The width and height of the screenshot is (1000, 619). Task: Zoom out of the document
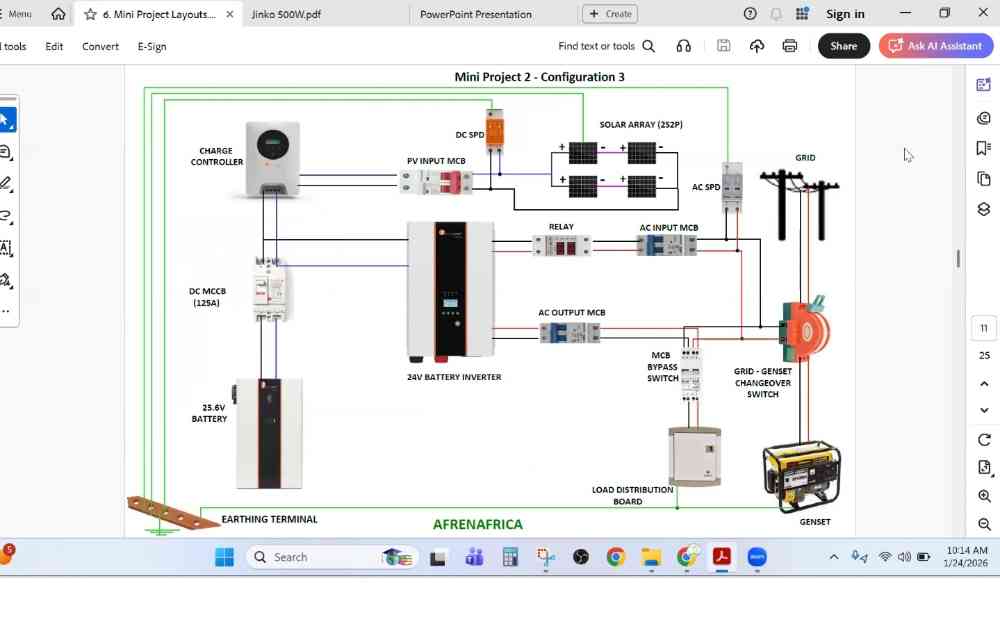(x=984, y=524)
